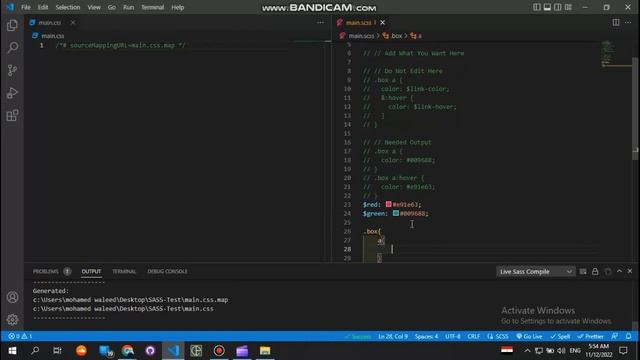The height and width of the screenshot is (360, 640).
Task: Change language mode via SCSS status item
Action: click(x=498, y=336)
